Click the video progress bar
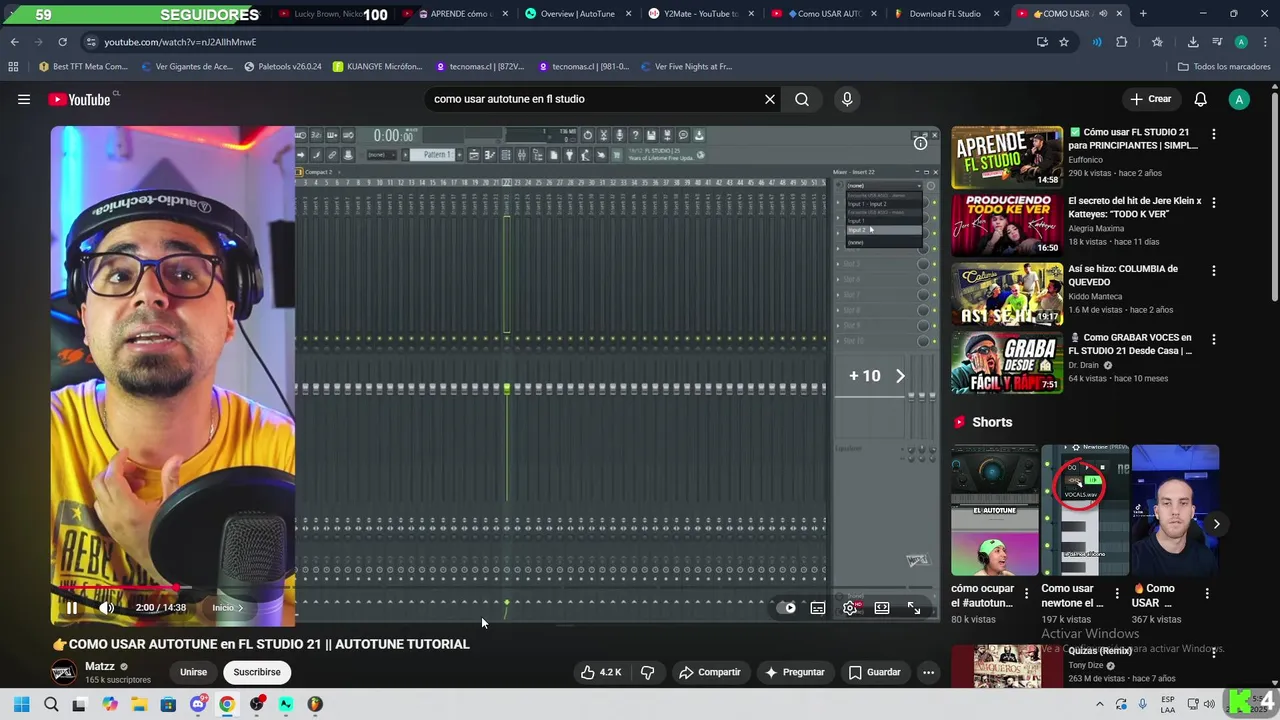The height and width of the screenshot is (720, 1280). click(495, 588)
